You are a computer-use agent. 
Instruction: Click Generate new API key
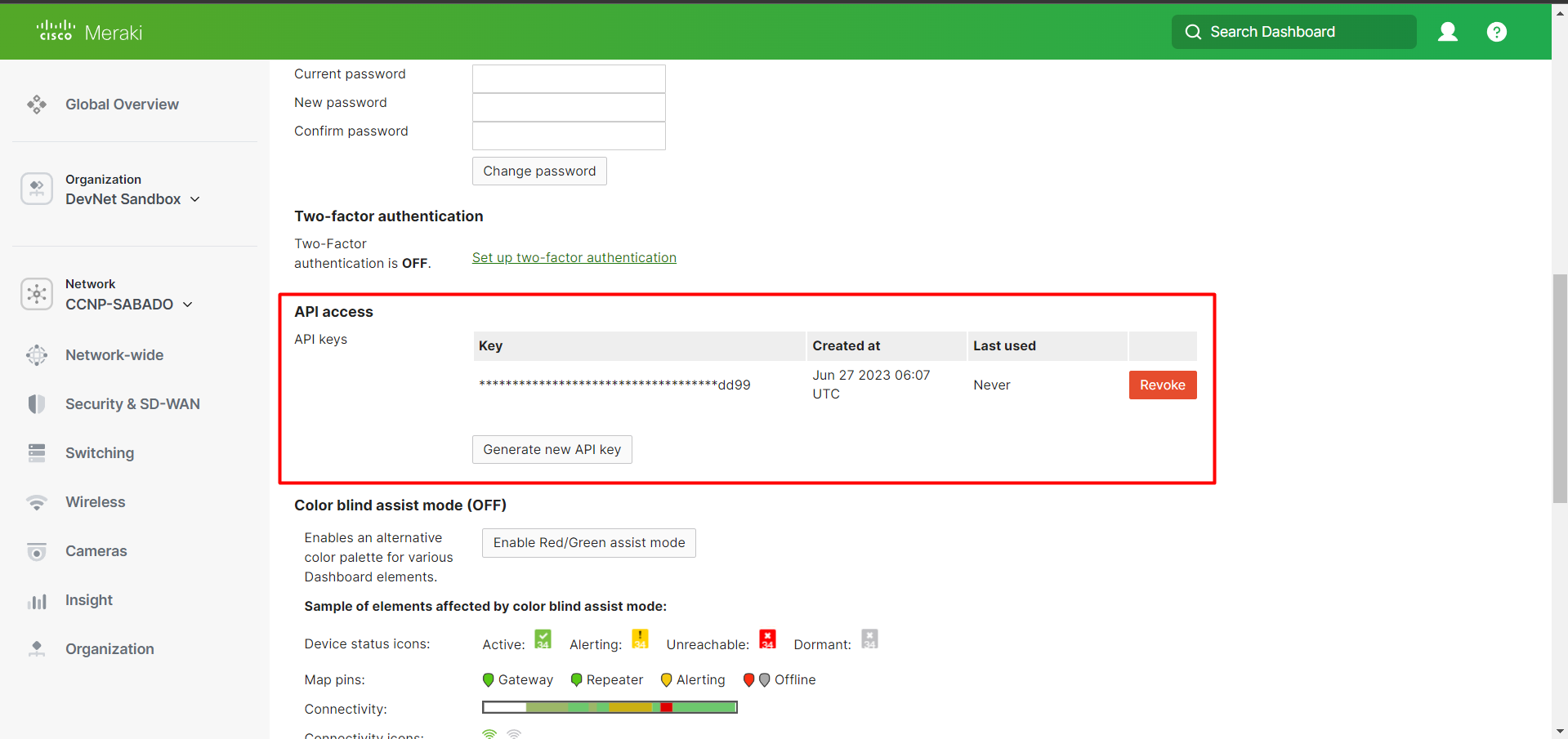point(552,450)
